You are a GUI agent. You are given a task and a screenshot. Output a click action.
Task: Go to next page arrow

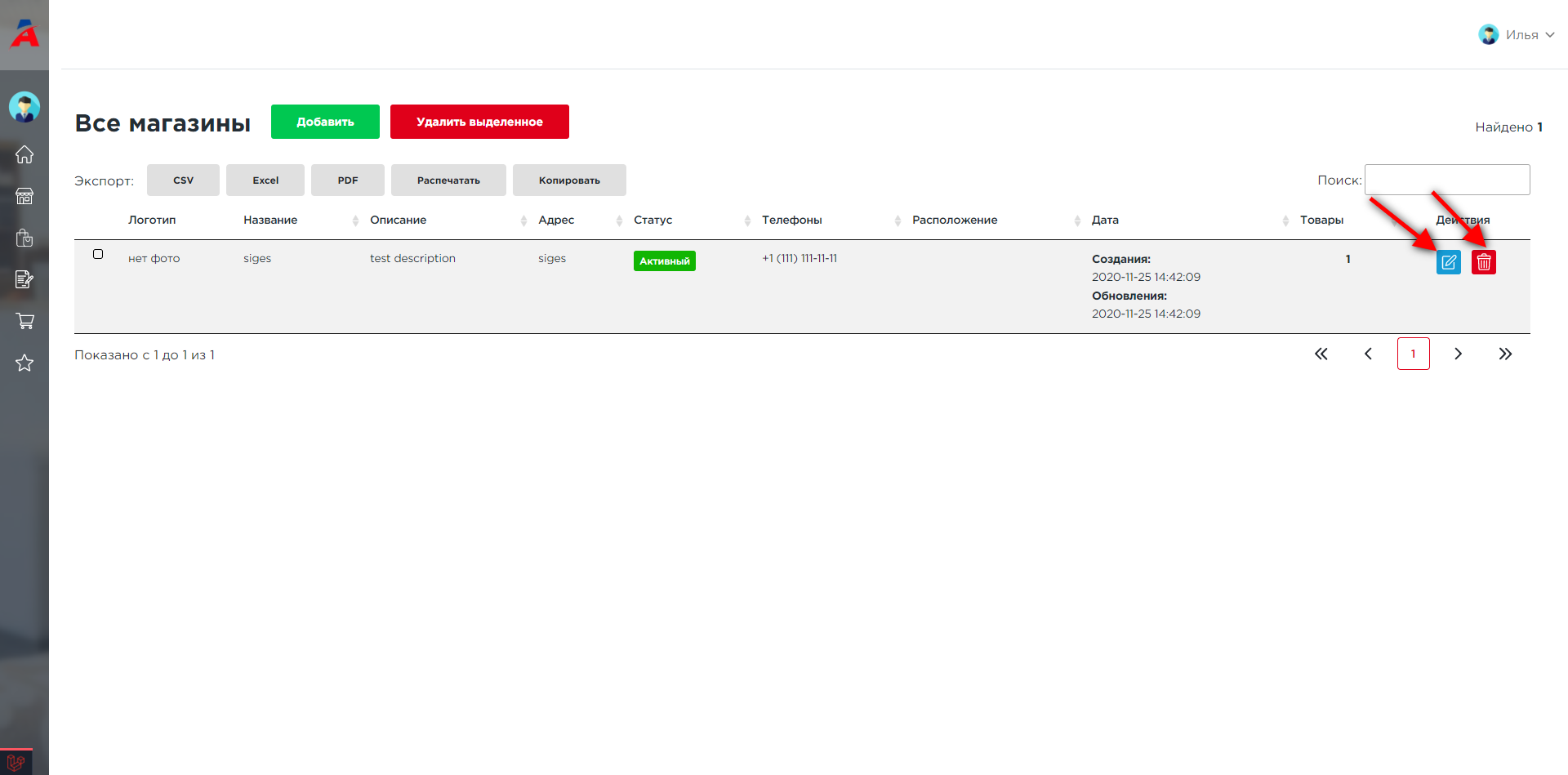click(1458, 354)
